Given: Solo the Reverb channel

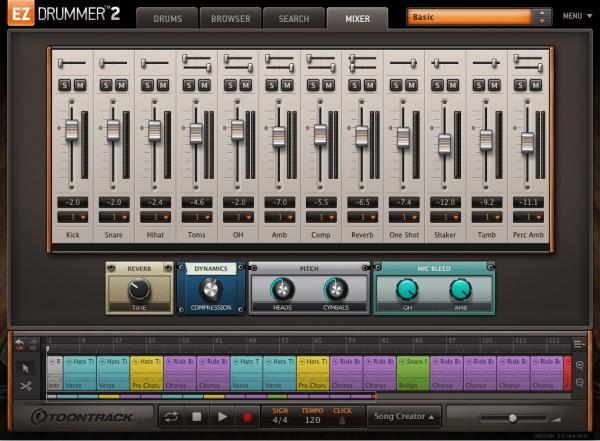Looking at the screenshot, I should click(354, 85).
